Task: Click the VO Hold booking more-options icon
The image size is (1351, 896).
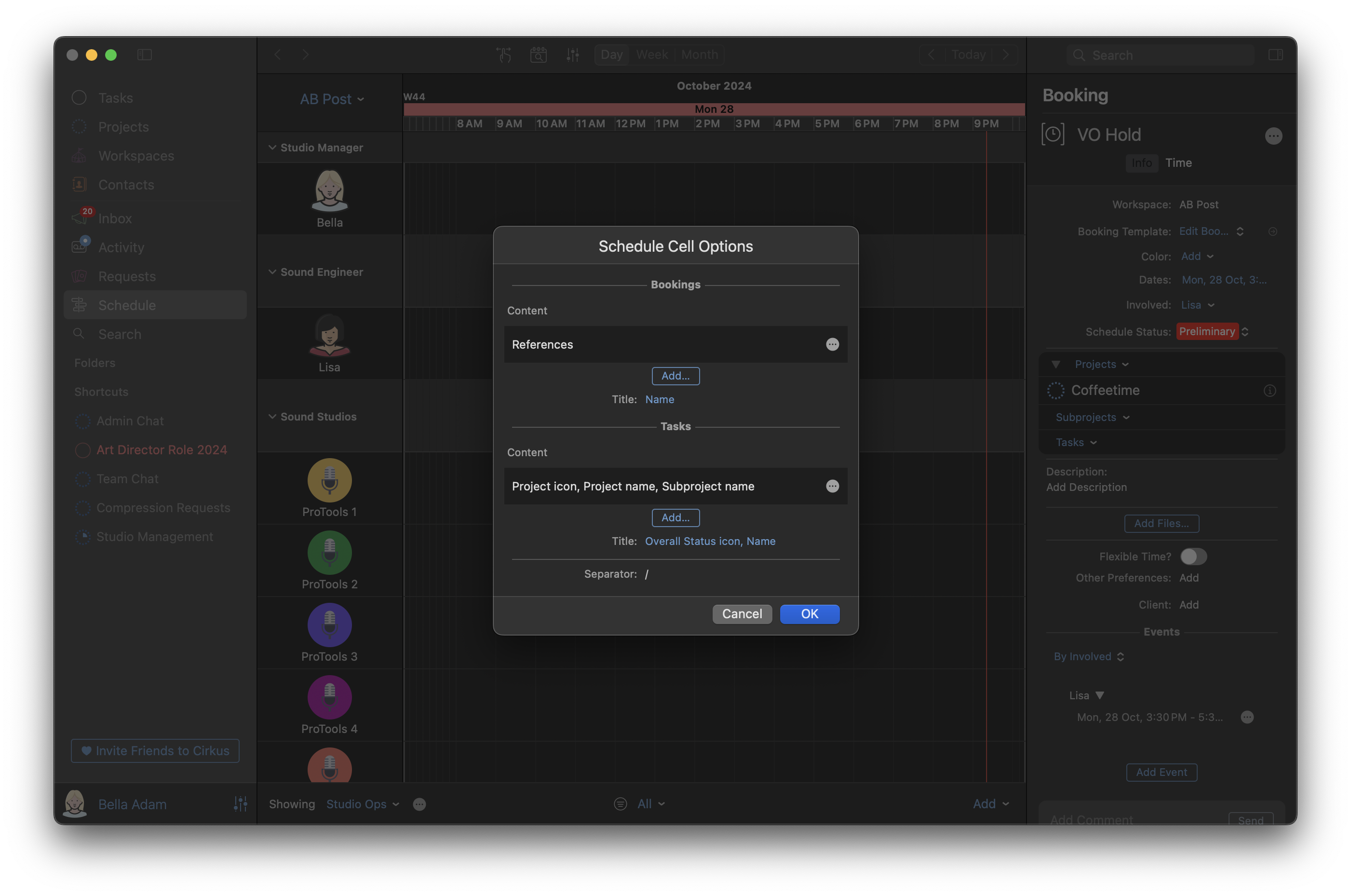Action: 1273,136
